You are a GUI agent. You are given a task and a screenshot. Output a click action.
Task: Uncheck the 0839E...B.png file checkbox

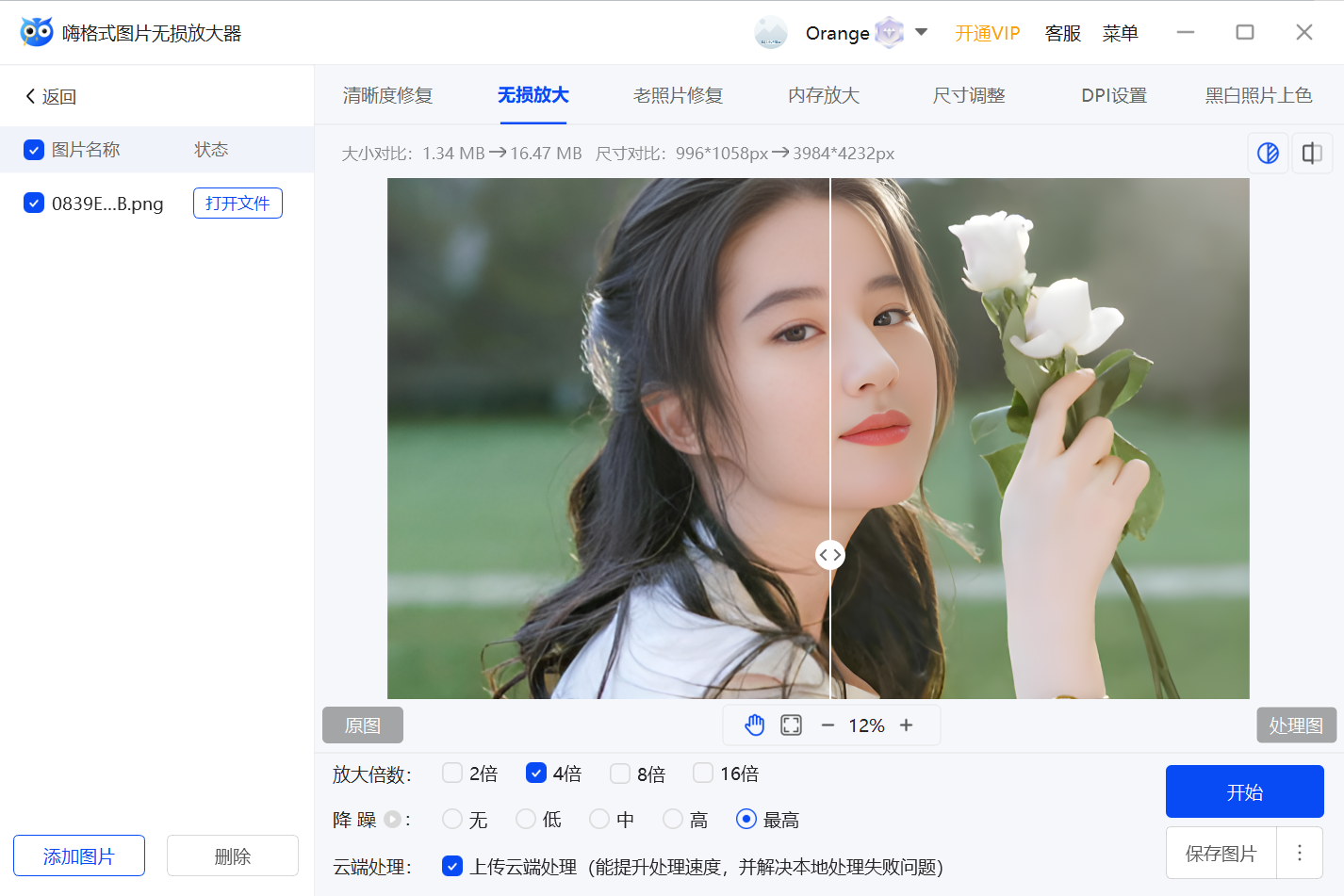pos(34,203)
